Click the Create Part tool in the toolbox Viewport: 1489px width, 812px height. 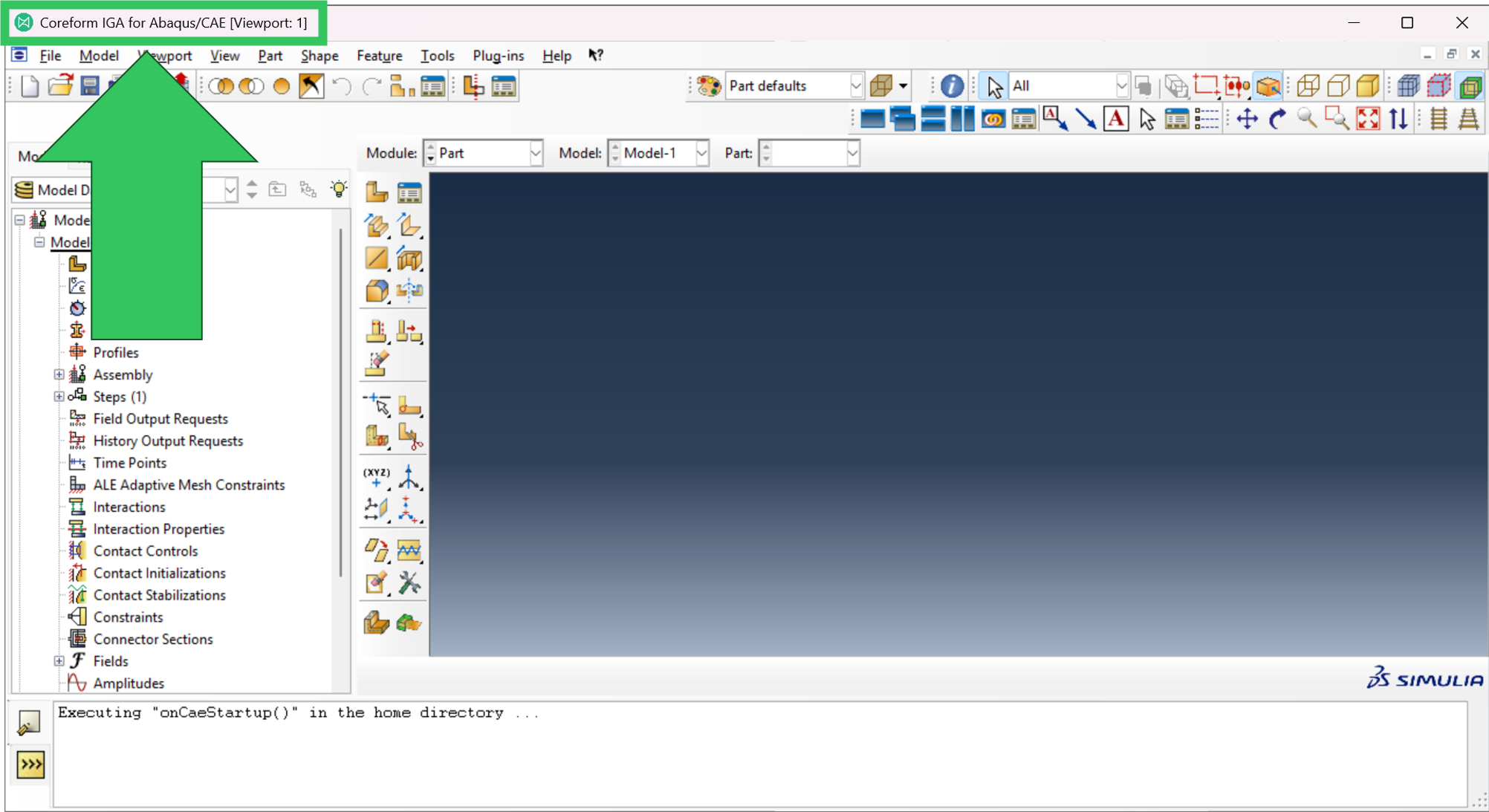[x=377, y=193]
